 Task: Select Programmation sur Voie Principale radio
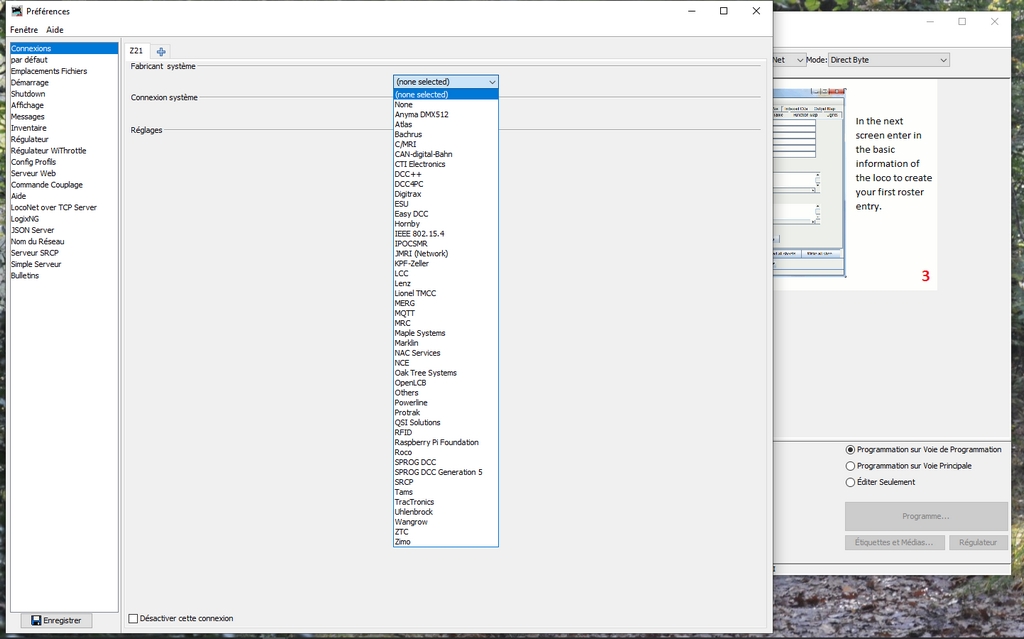click(850, 466)
